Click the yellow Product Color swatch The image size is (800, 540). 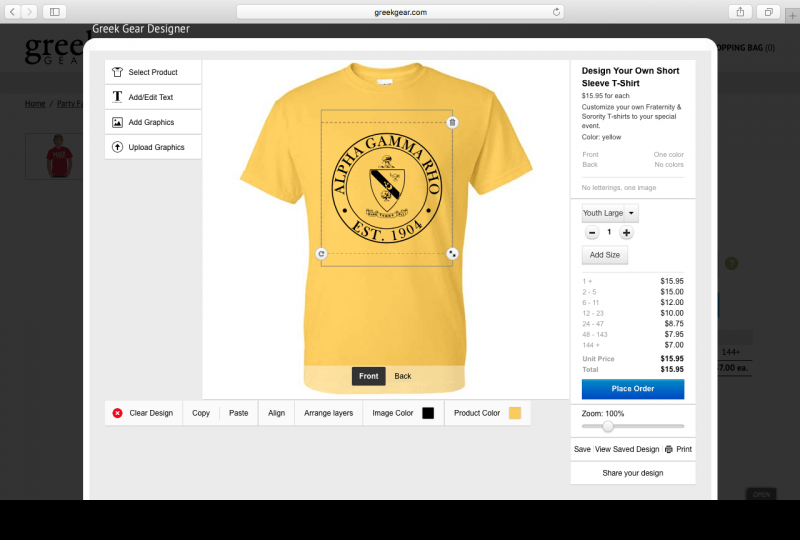515,413
